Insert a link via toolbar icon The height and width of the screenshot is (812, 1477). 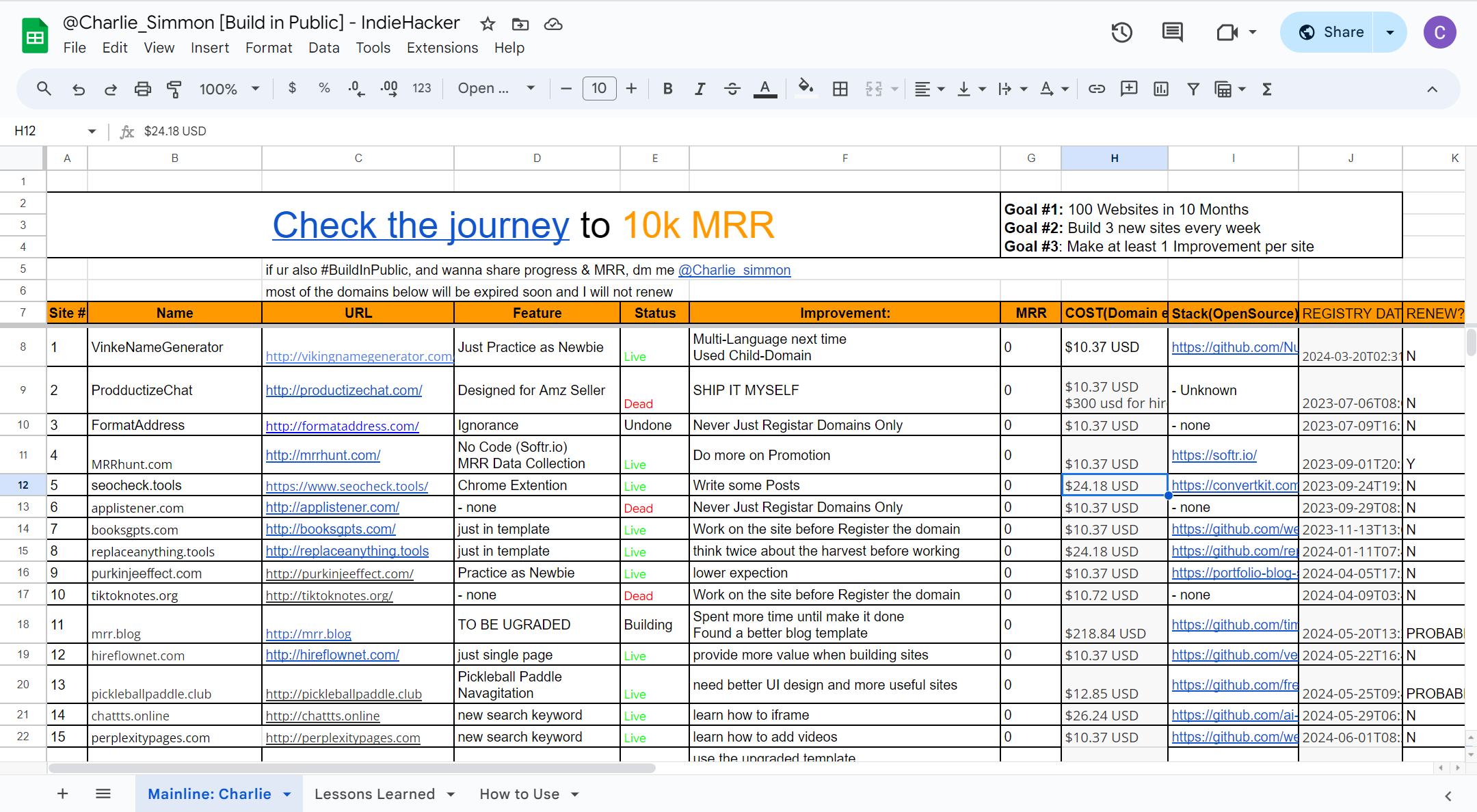pyautogui.click(x=1097, y=89)
